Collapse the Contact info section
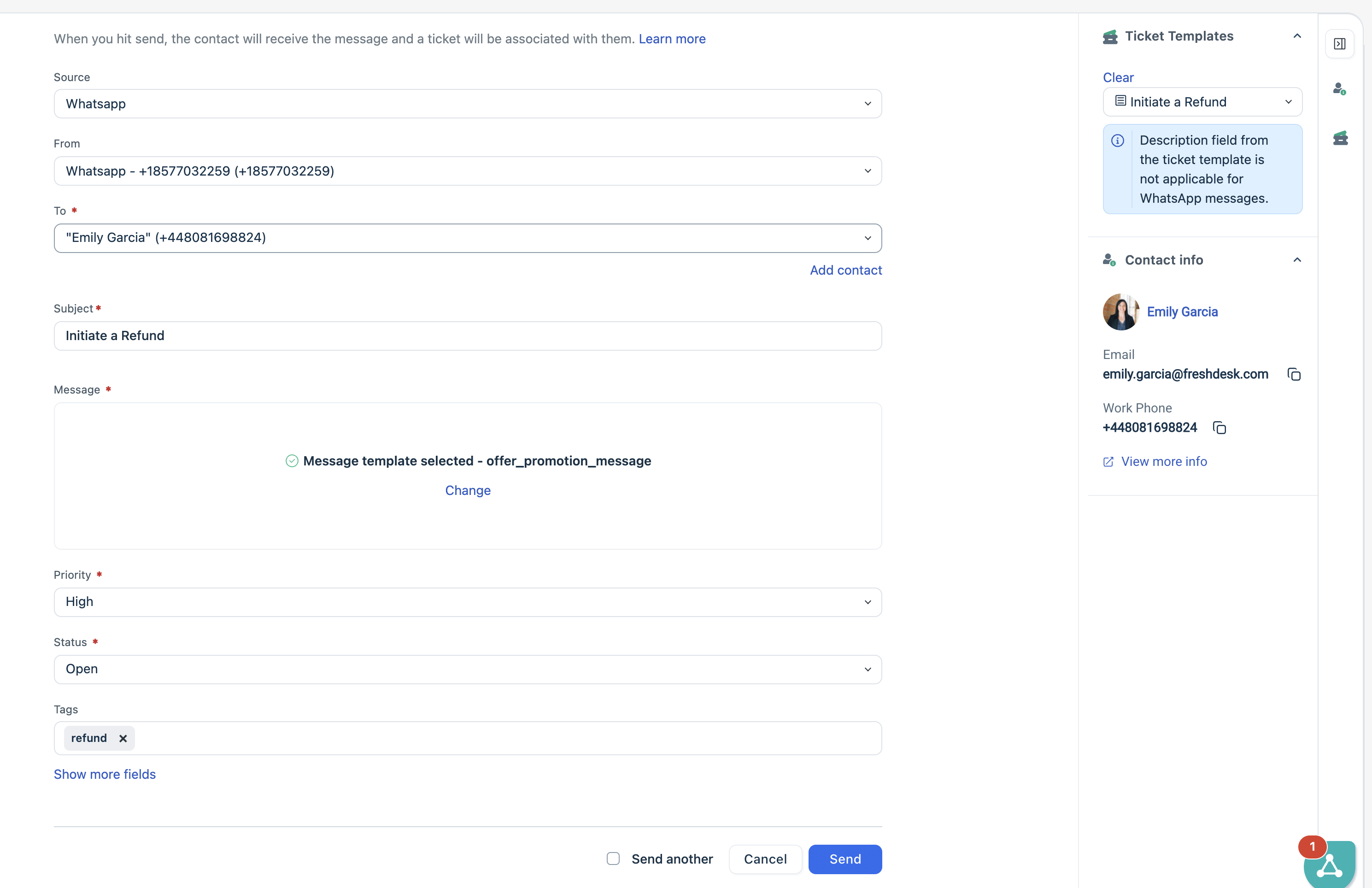 1297,260
